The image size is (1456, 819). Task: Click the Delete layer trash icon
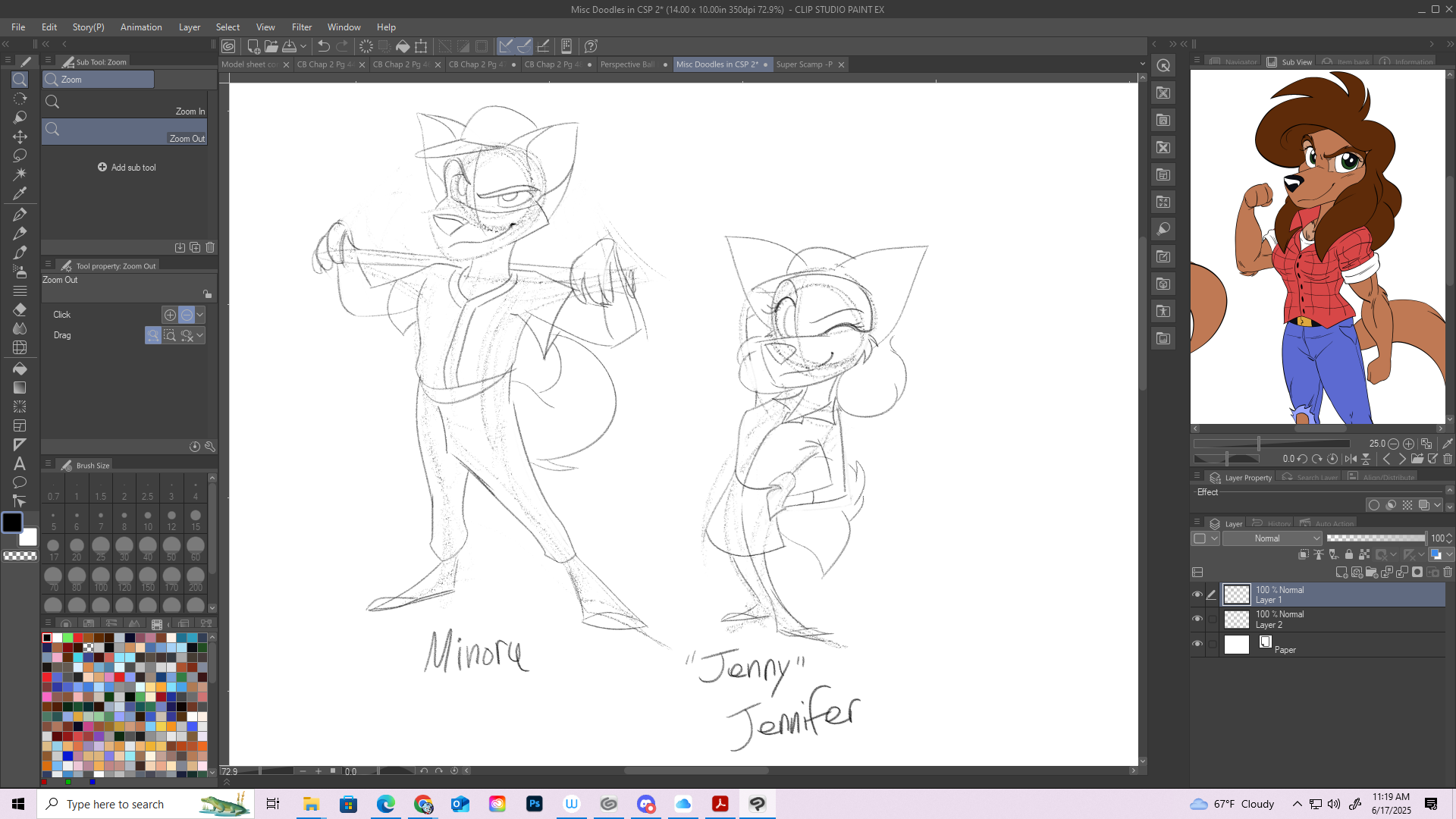(1448, 573)
